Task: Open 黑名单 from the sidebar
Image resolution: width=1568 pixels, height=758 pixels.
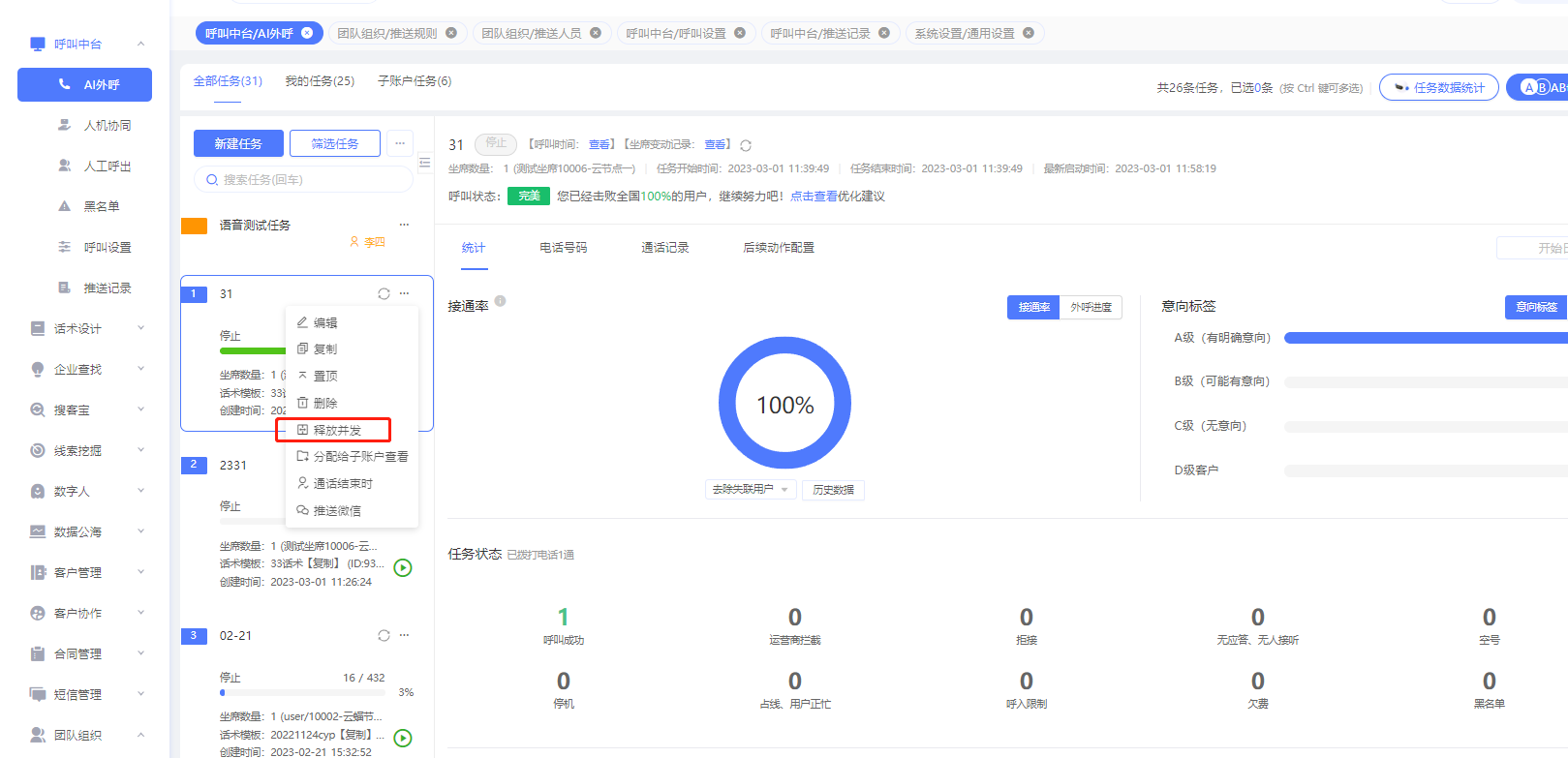Action: [101, 206]
